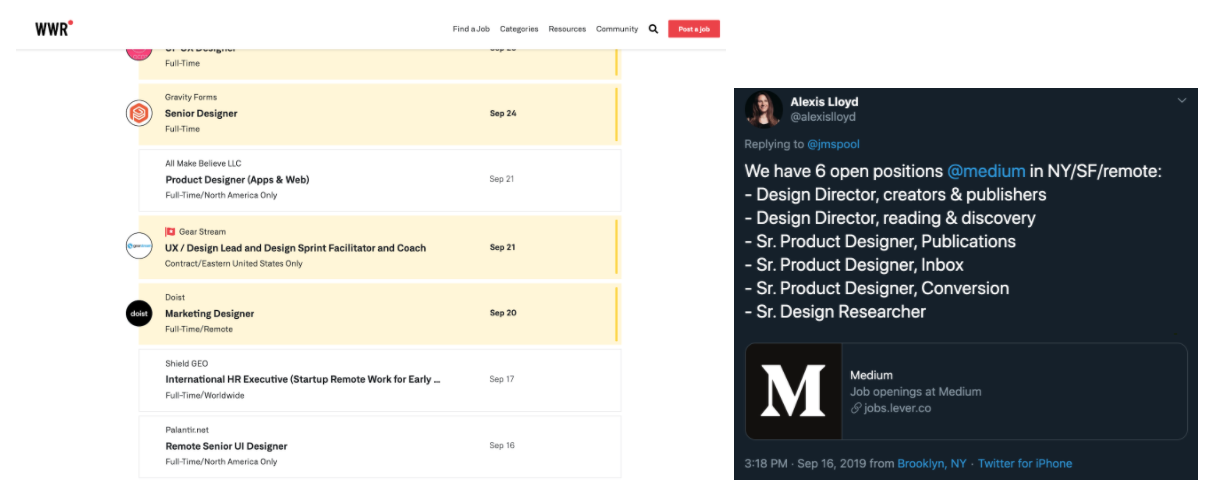Click Twitter for iPhone source link
This screenshot has height=488, width=1214.
click(1025, 463)
